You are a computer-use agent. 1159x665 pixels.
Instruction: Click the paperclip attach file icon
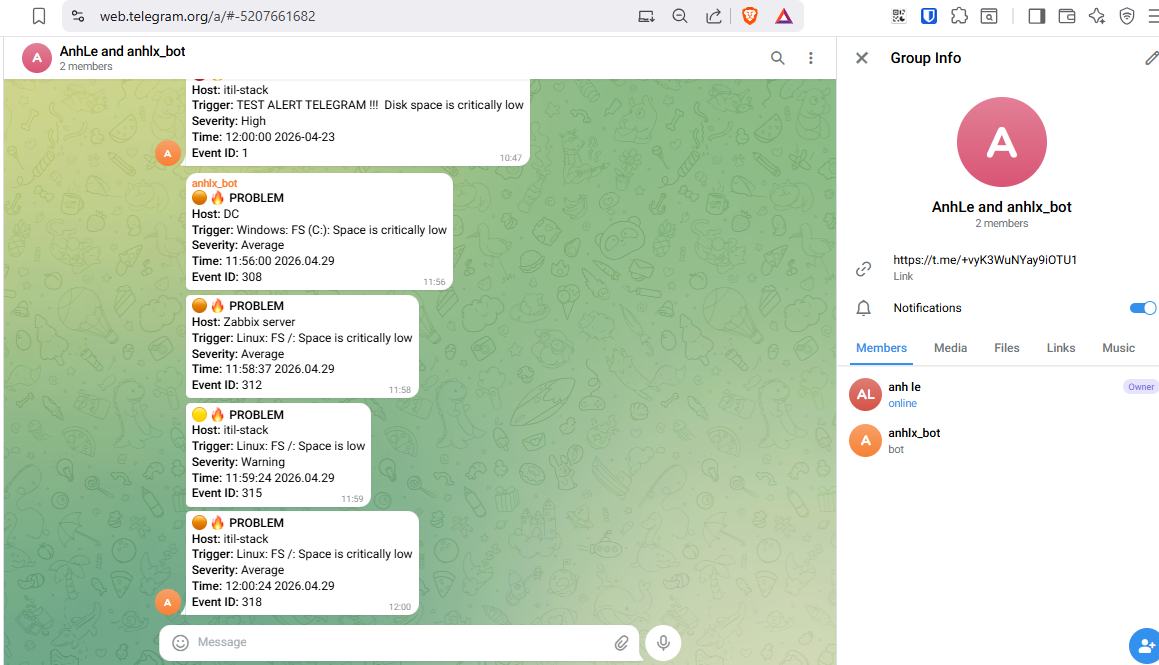(621, 642)
